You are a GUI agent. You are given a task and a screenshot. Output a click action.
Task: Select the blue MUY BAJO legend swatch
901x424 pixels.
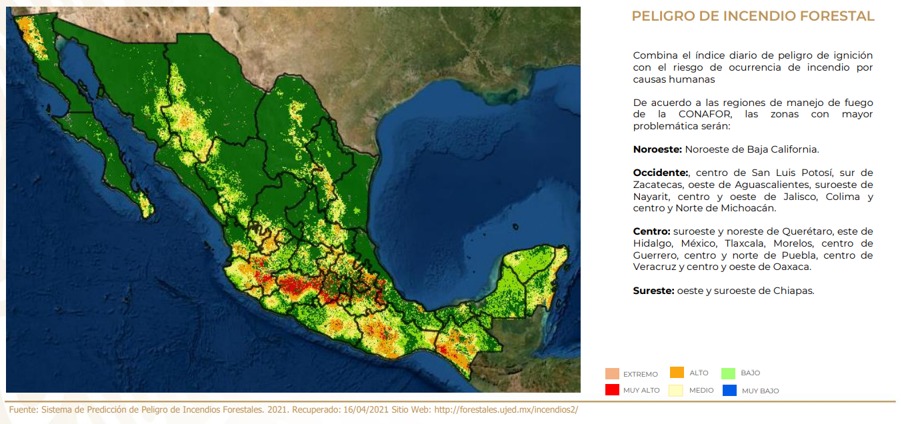(x=728, y=390)
